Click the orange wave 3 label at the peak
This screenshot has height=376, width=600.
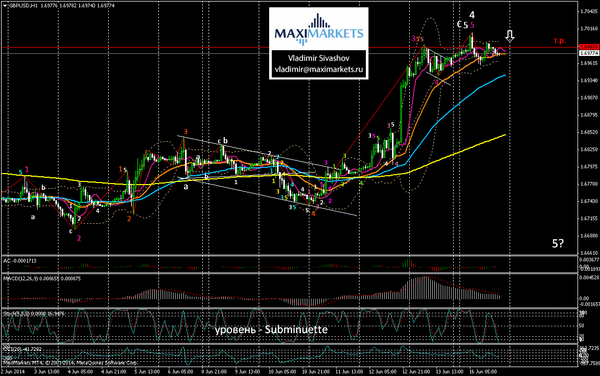186,132
